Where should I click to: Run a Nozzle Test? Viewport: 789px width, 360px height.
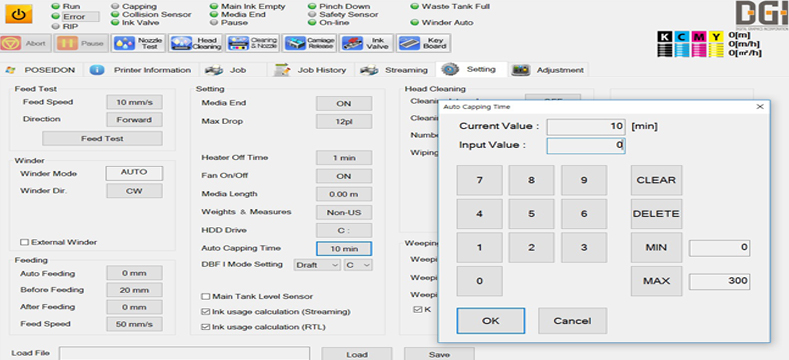(x=138, y=43)
